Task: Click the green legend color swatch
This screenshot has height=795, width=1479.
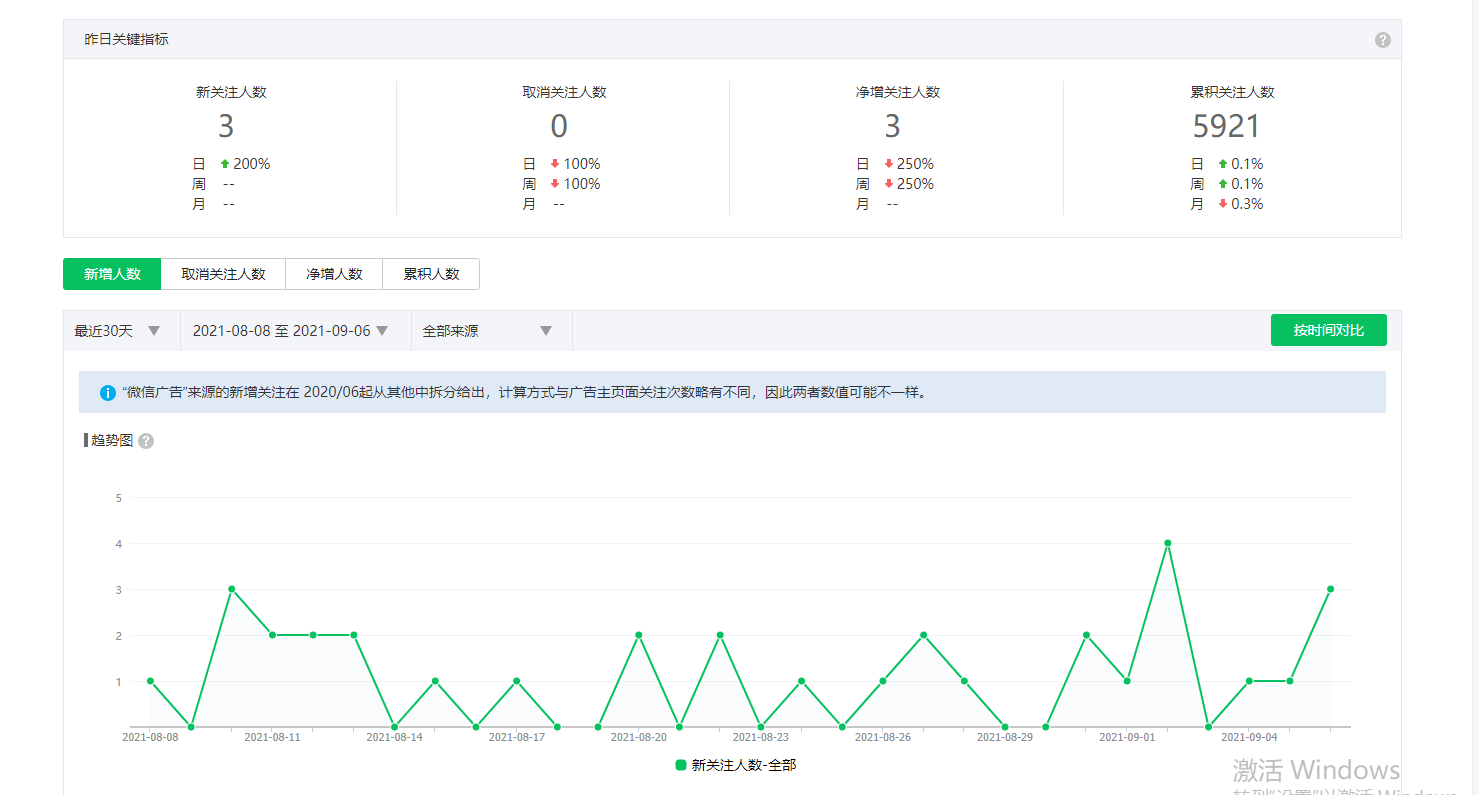Action: [x=681, y=765]
